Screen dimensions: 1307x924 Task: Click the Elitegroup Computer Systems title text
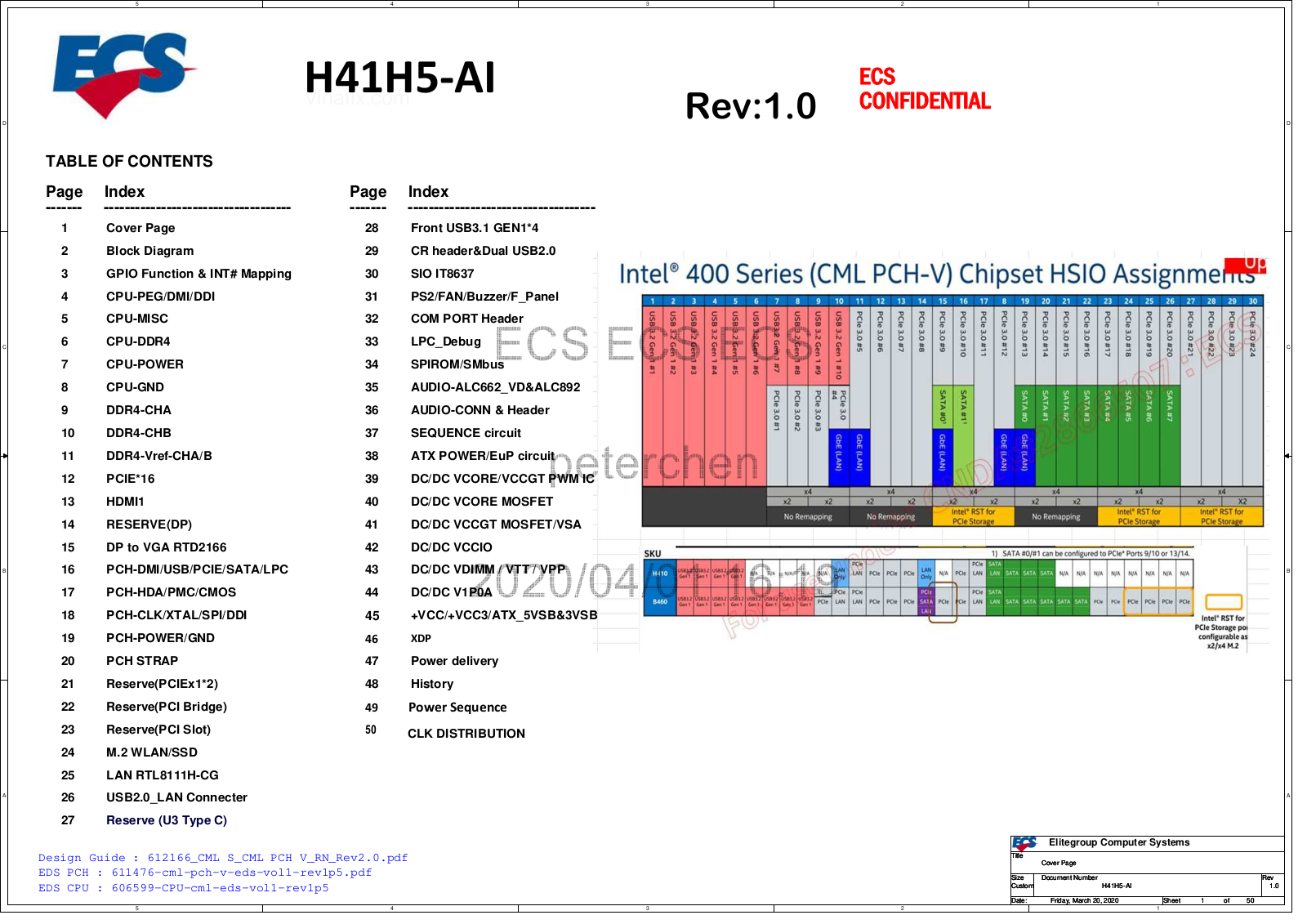pyautogui.click(x=1119, y=842)
